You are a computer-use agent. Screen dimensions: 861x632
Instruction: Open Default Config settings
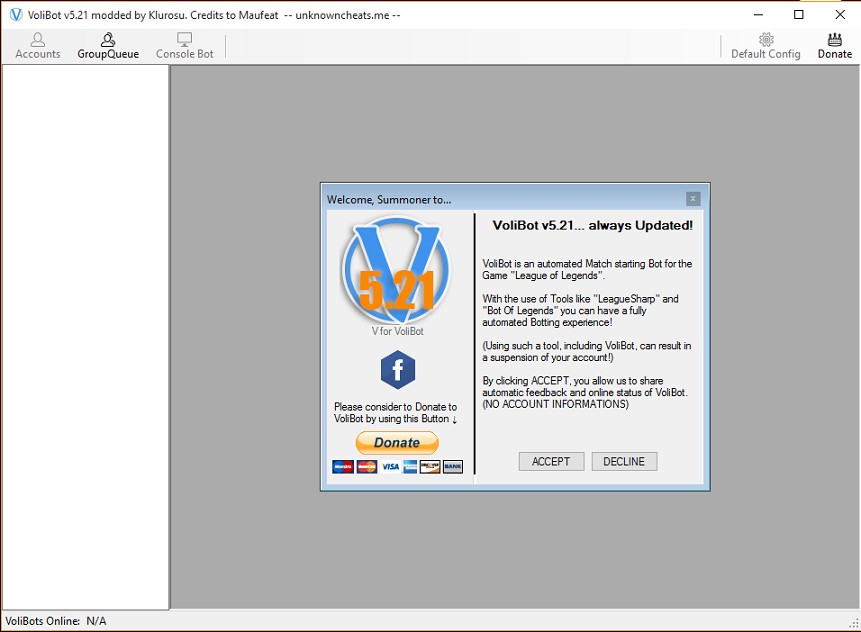coord(765,46)
